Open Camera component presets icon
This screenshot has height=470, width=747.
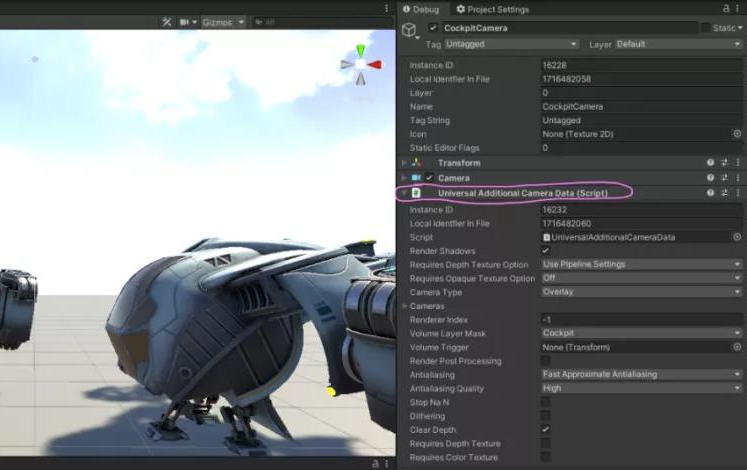pos(724,178)
